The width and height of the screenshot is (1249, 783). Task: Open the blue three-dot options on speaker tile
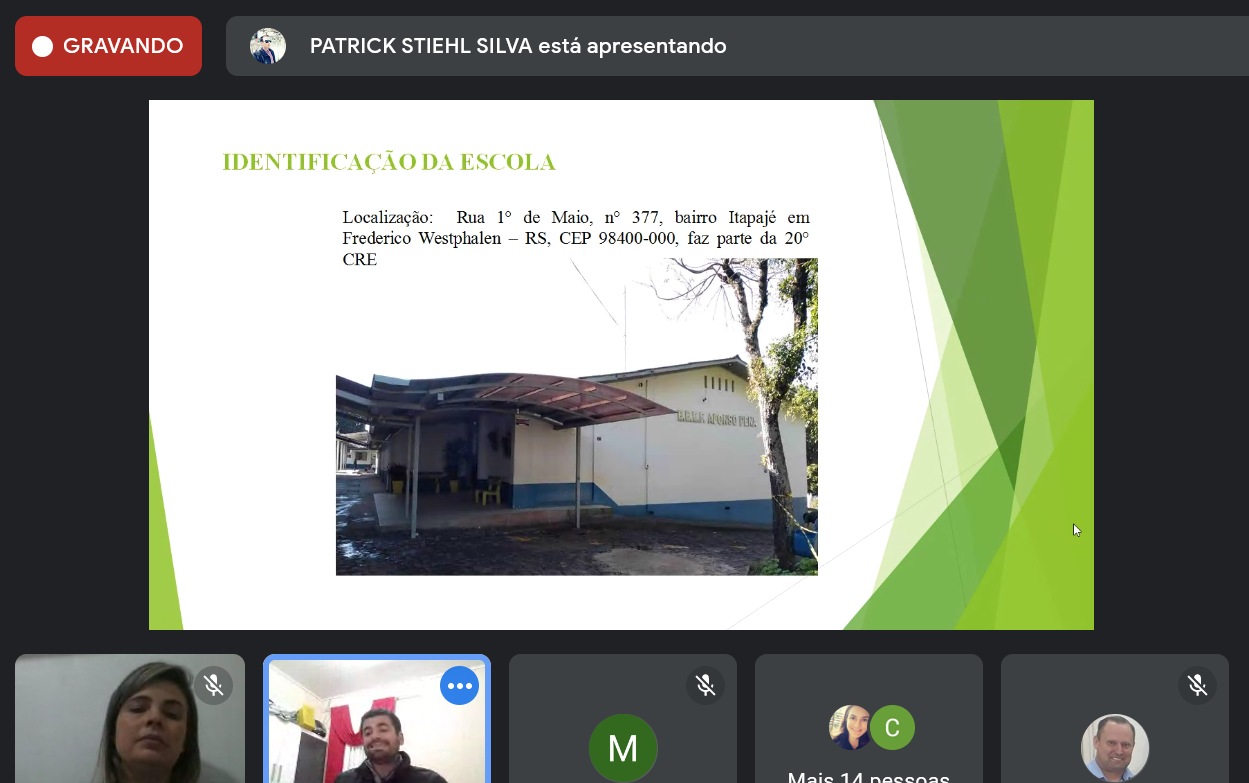point(459,686)
